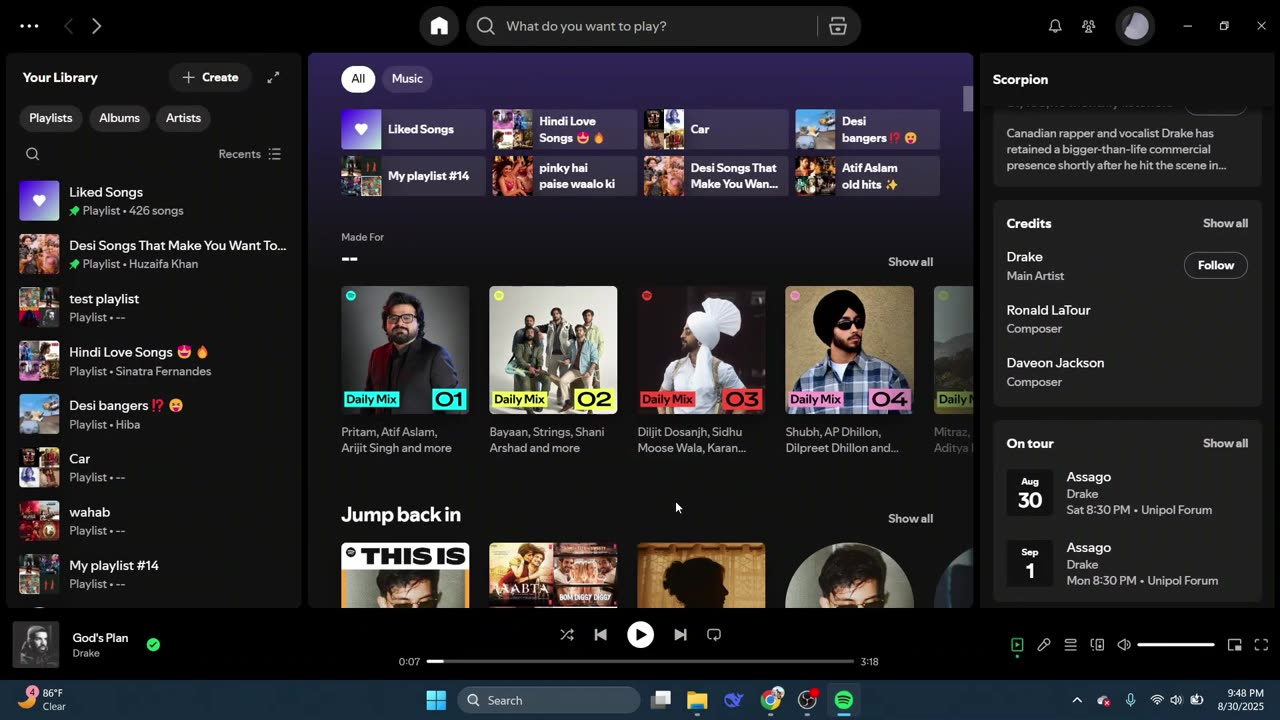Enter full screen player view

[1261, 645]
